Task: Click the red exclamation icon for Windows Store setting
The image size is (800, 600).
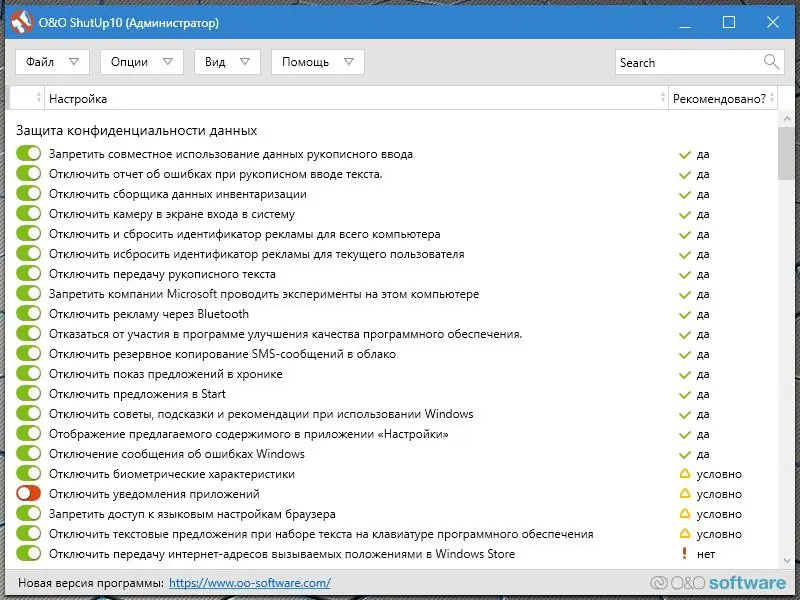Action: (685, 554)
